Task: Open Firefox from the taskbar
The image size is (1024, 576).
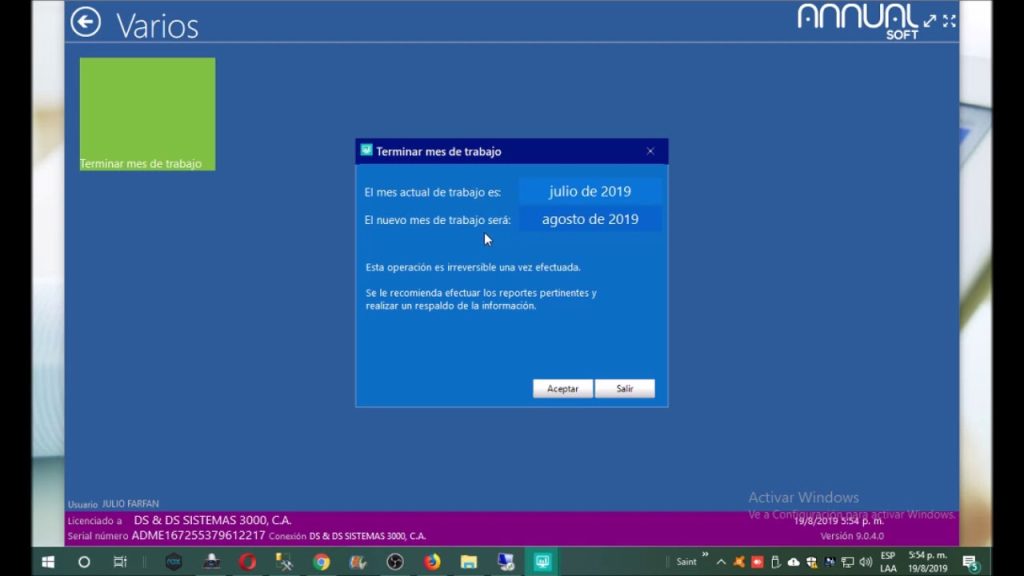Action: (432, 561)
